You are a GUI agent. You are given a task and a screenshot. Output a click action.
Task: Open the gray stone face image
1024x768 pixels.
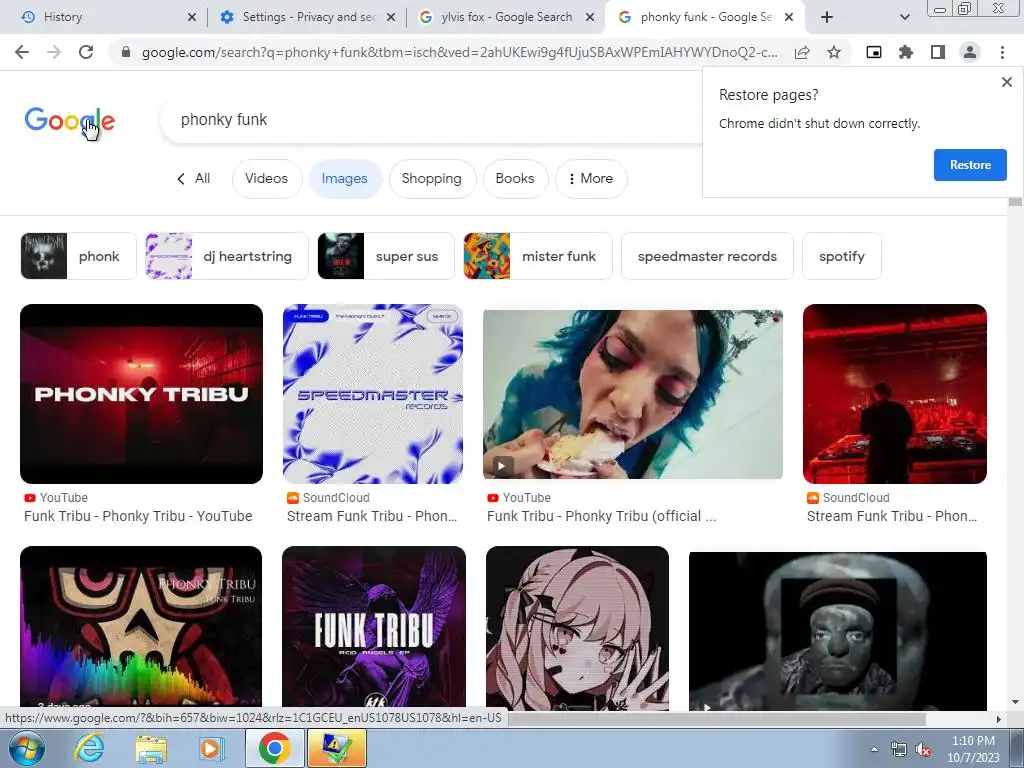tap(838, 631)
